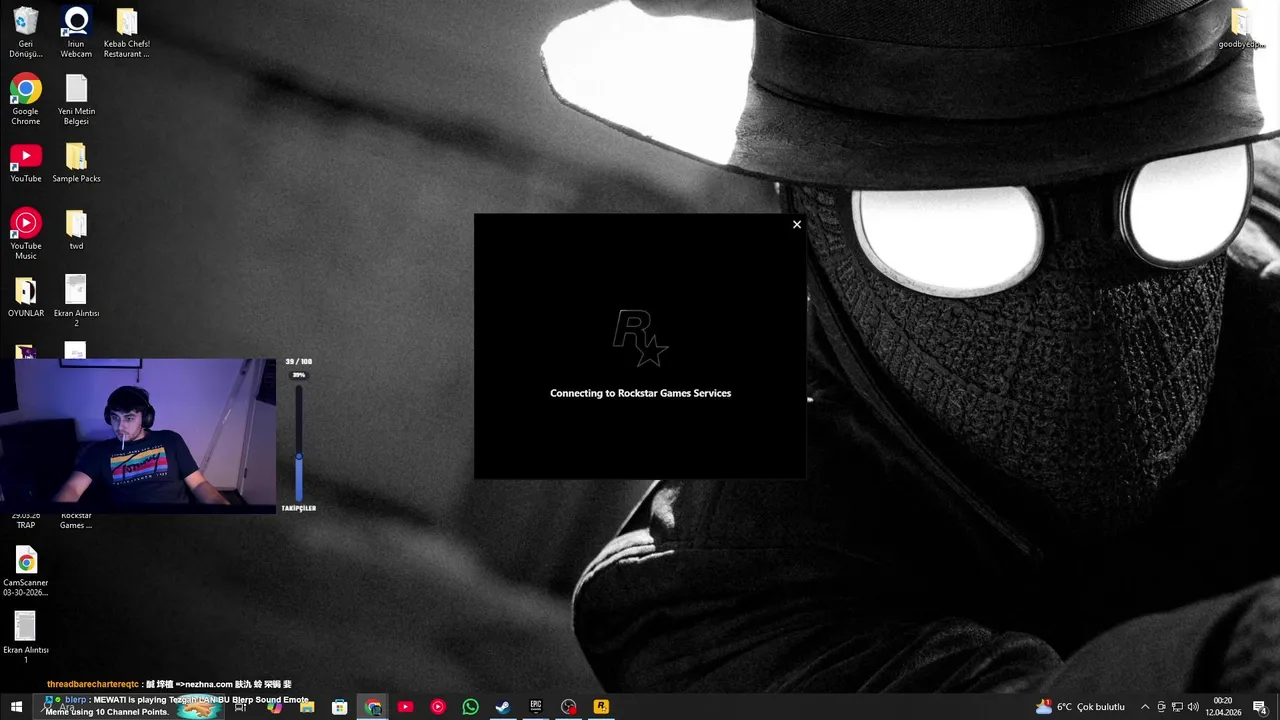Open Epic Games Launcher from the taskbar
The width and height of the screenshot is (1280, 720).
click(536, 707)
